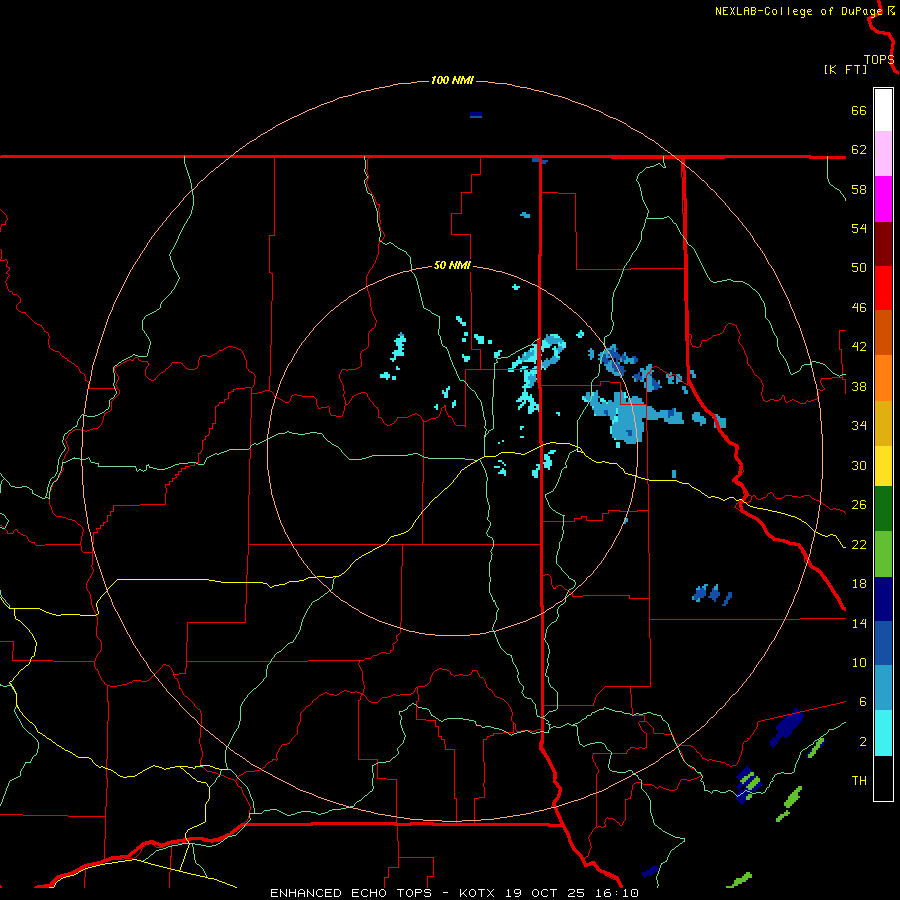
Task: Click the legend value 14
Action: pos(859,623)
